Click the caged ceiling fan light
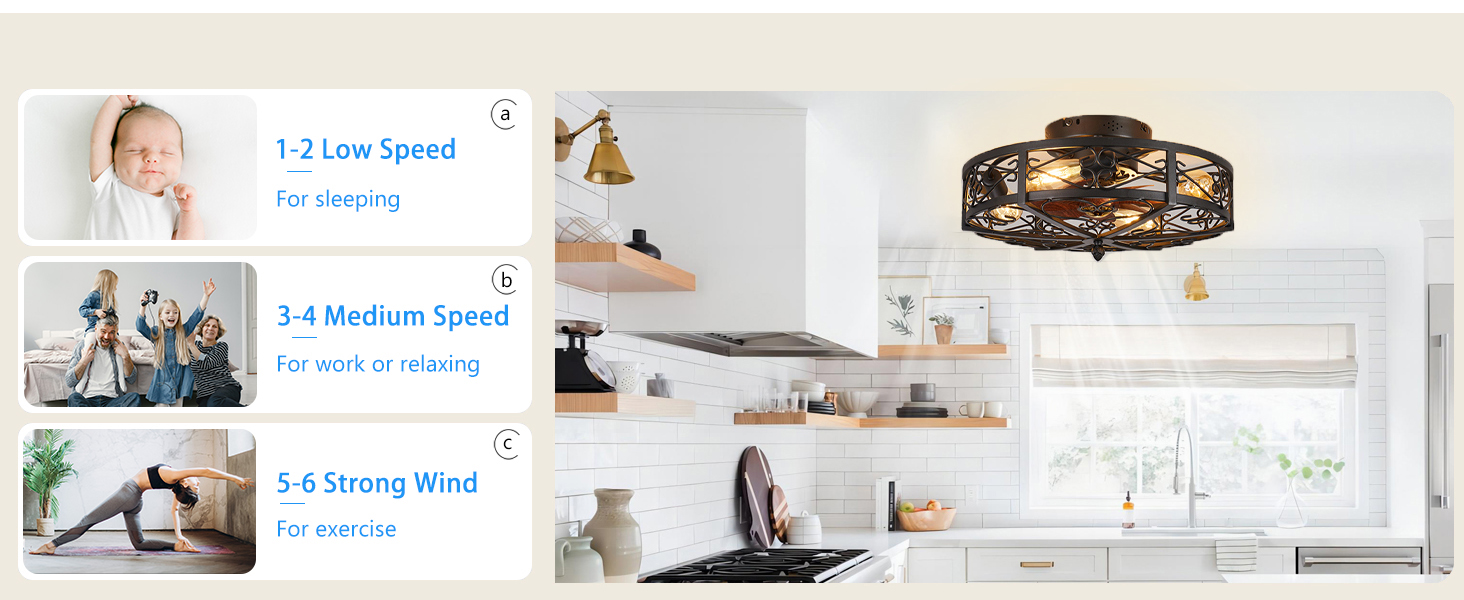This screenshot has height=600, width=1464. [1097, 187]
